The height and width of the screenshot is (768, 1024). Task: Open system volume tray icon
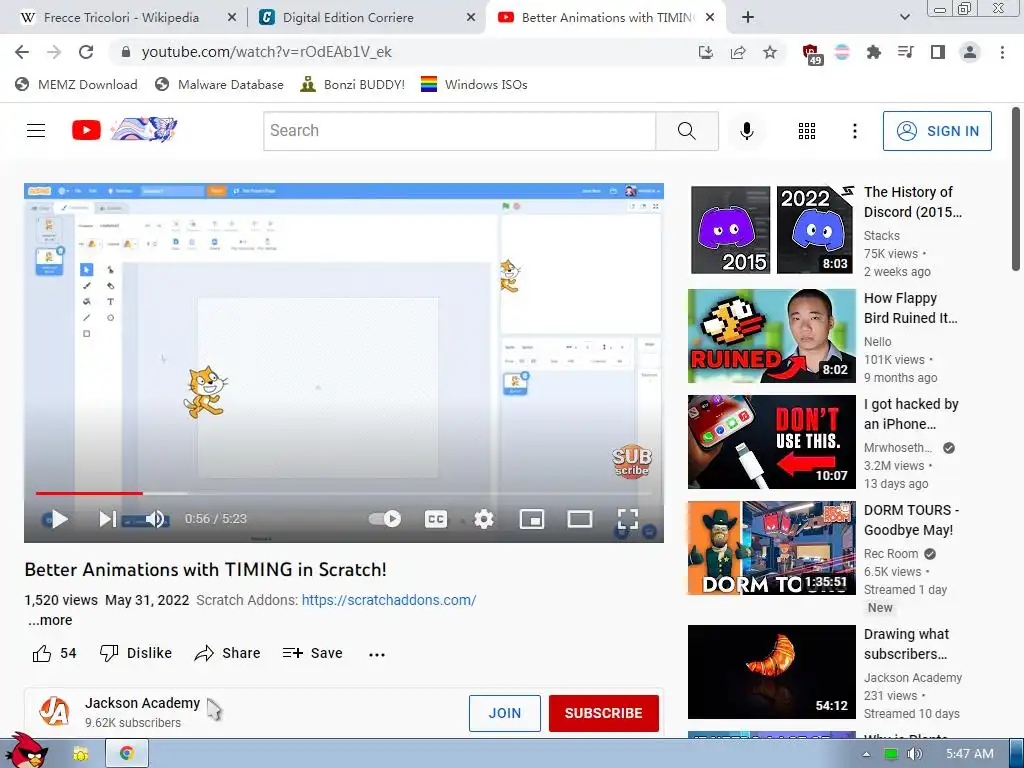[914, 754]
